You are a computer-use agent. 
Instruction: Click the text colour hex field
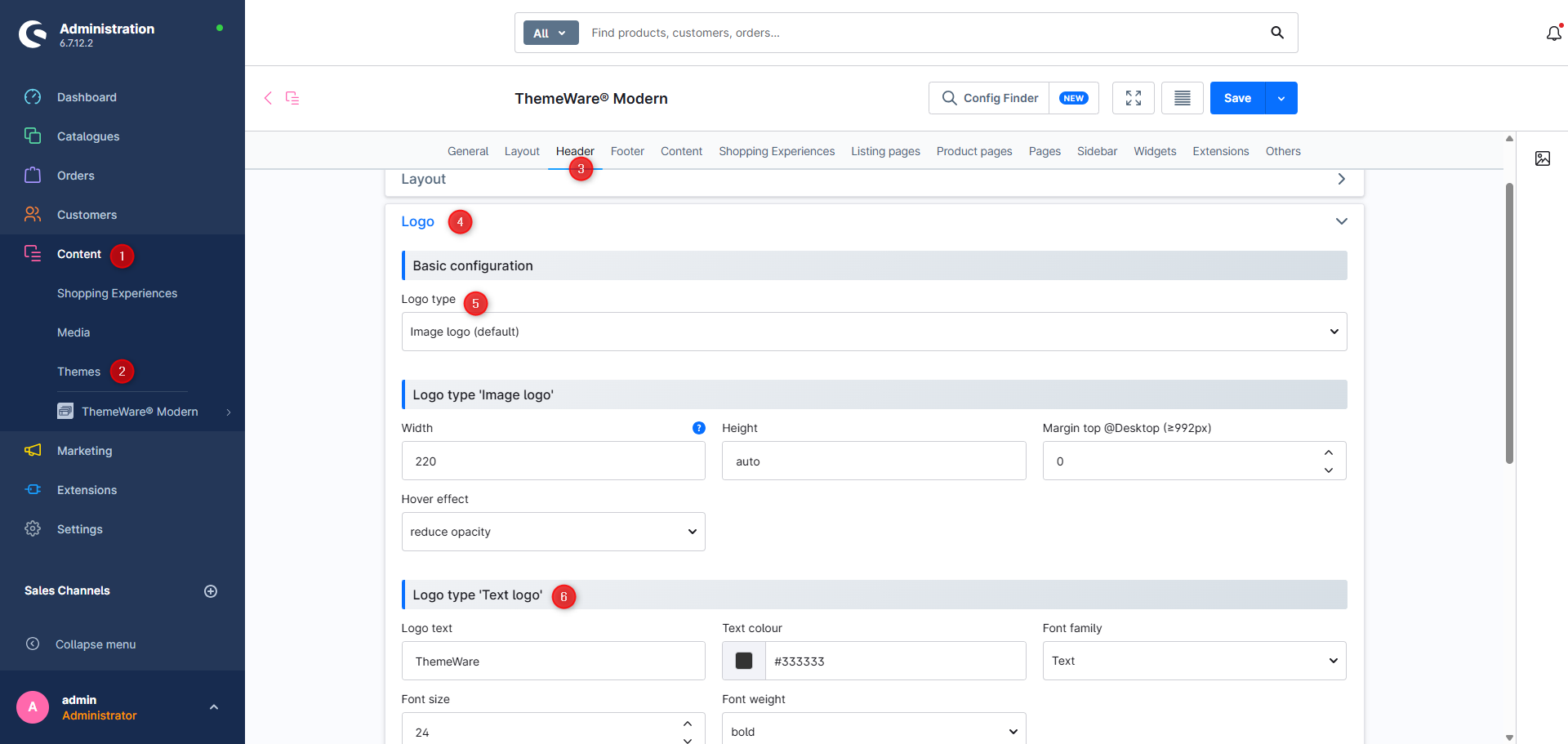click(x=895, y=661)
